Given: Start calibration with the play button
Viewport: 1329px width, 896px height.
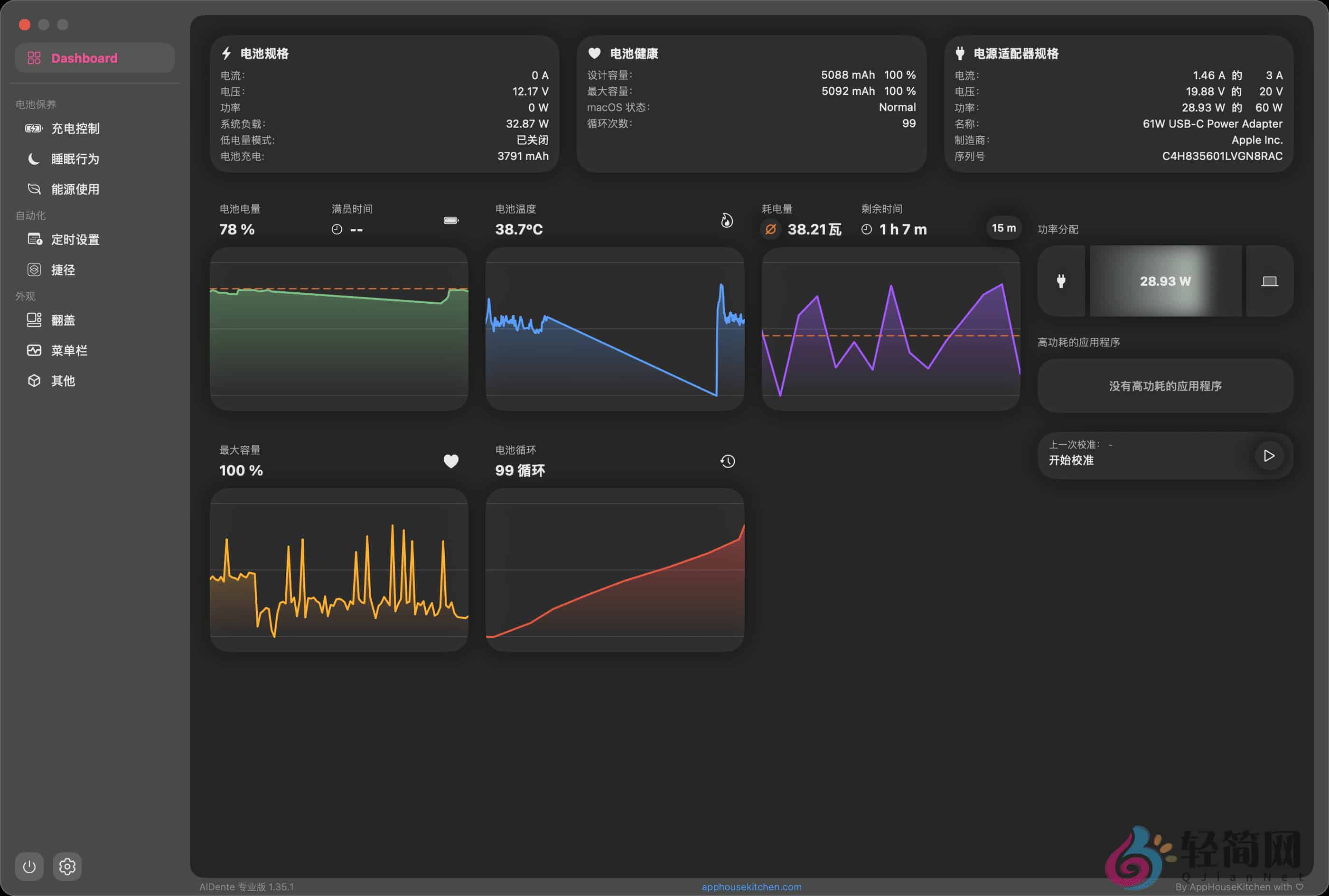Looking at the screenshot, I should [1268, 456].
